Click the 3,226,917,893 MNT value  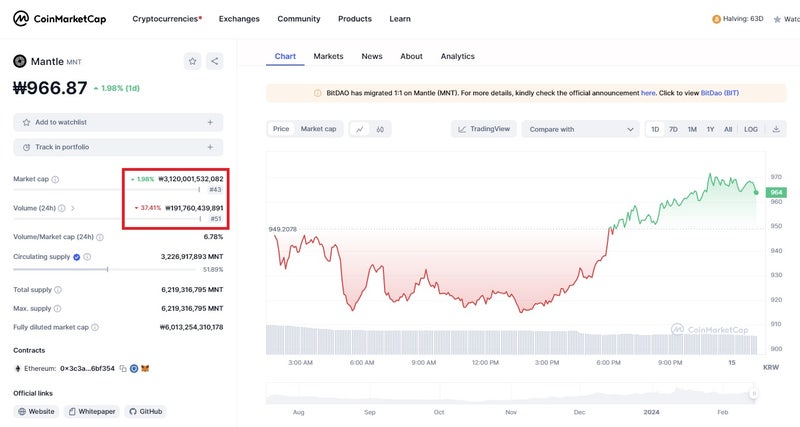[192, 257]
